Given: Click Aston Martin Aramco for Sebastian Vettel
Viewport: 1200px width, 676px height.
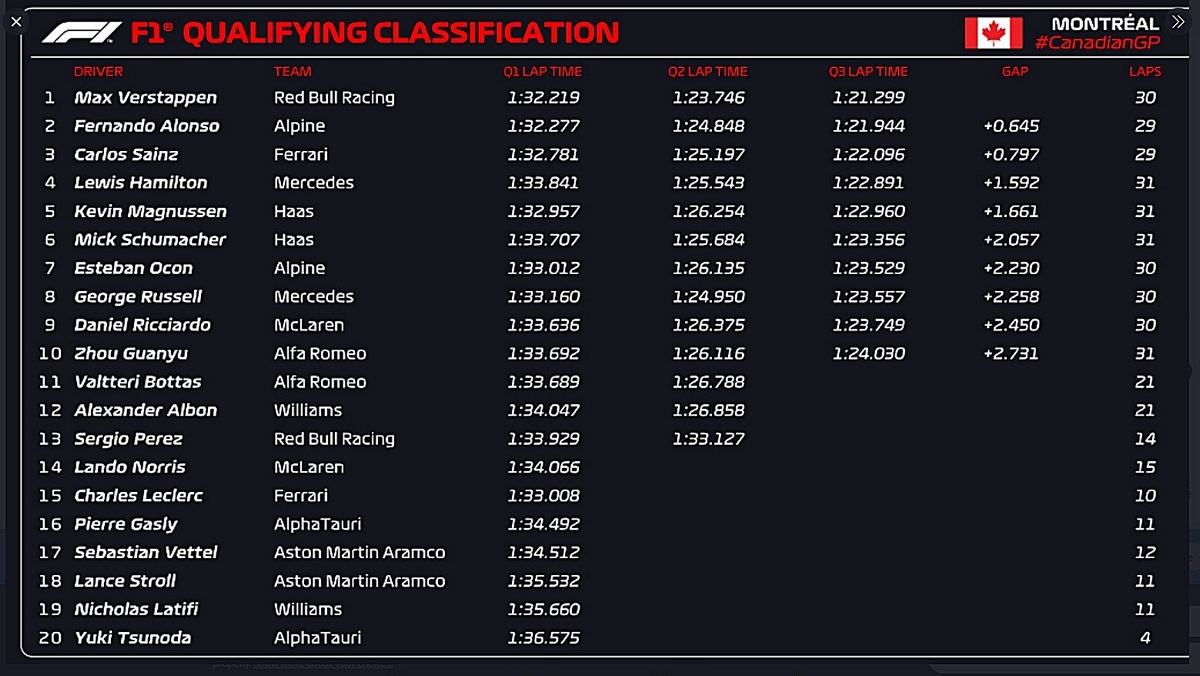Looking at the screenshot, I should (x=360, y=552).
